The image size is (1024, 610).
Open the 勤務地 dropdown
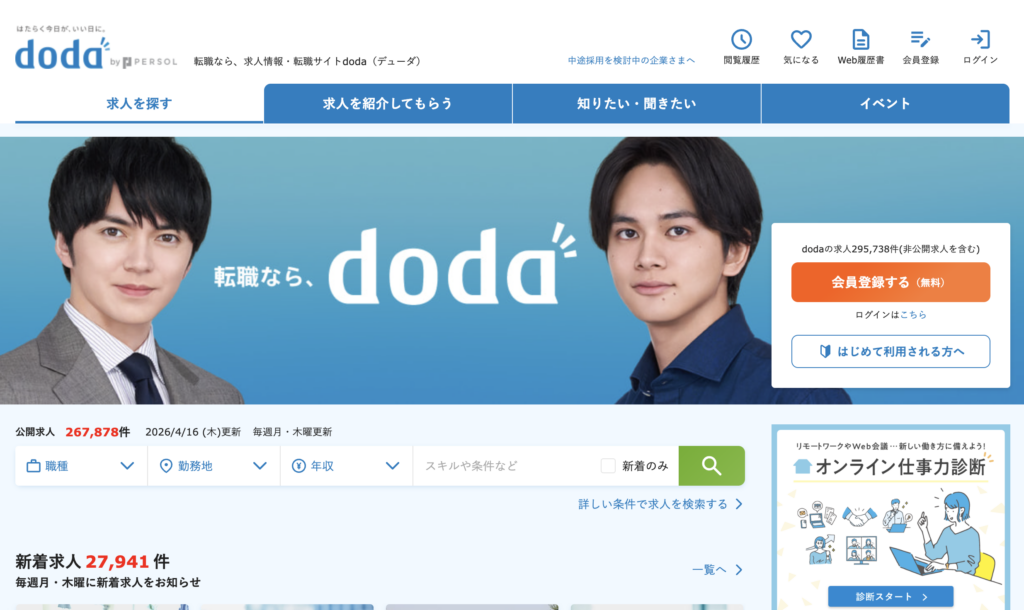(x=214, y=466)
